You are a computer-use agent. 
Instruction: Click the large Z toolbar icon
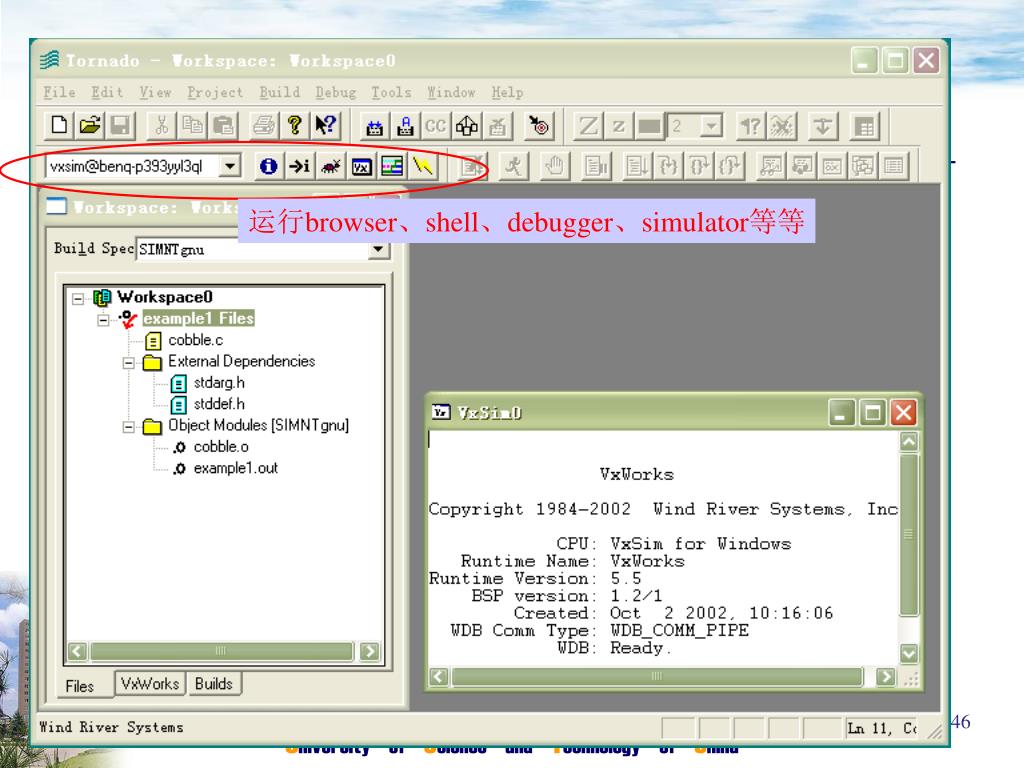588,126
